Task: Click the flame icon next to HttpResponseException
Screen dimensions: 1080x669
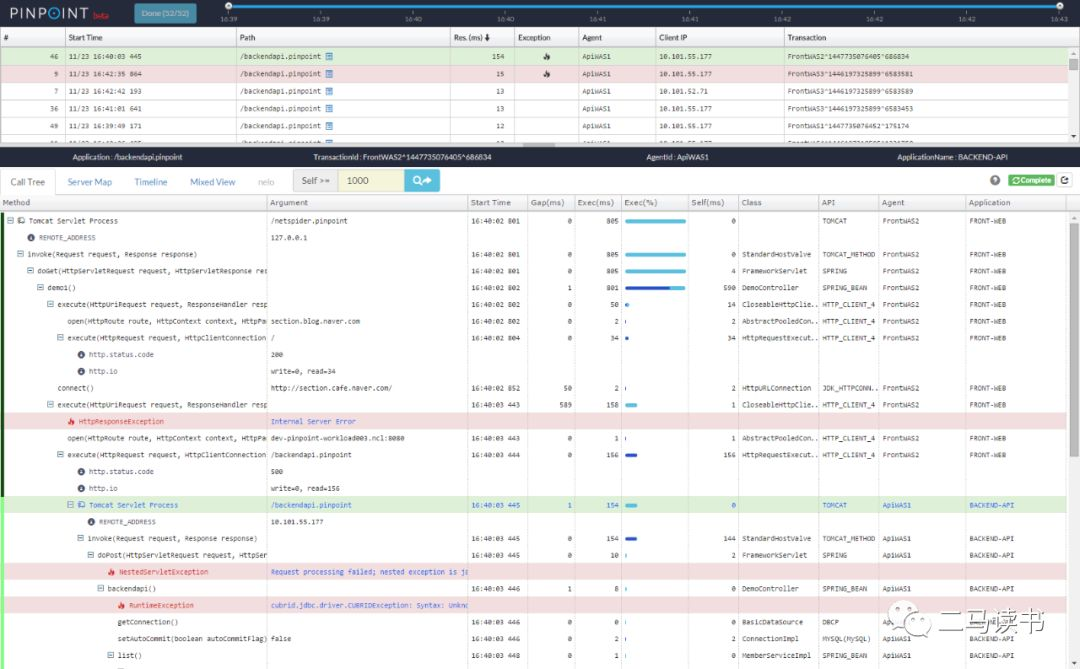Action: [71, 422]
